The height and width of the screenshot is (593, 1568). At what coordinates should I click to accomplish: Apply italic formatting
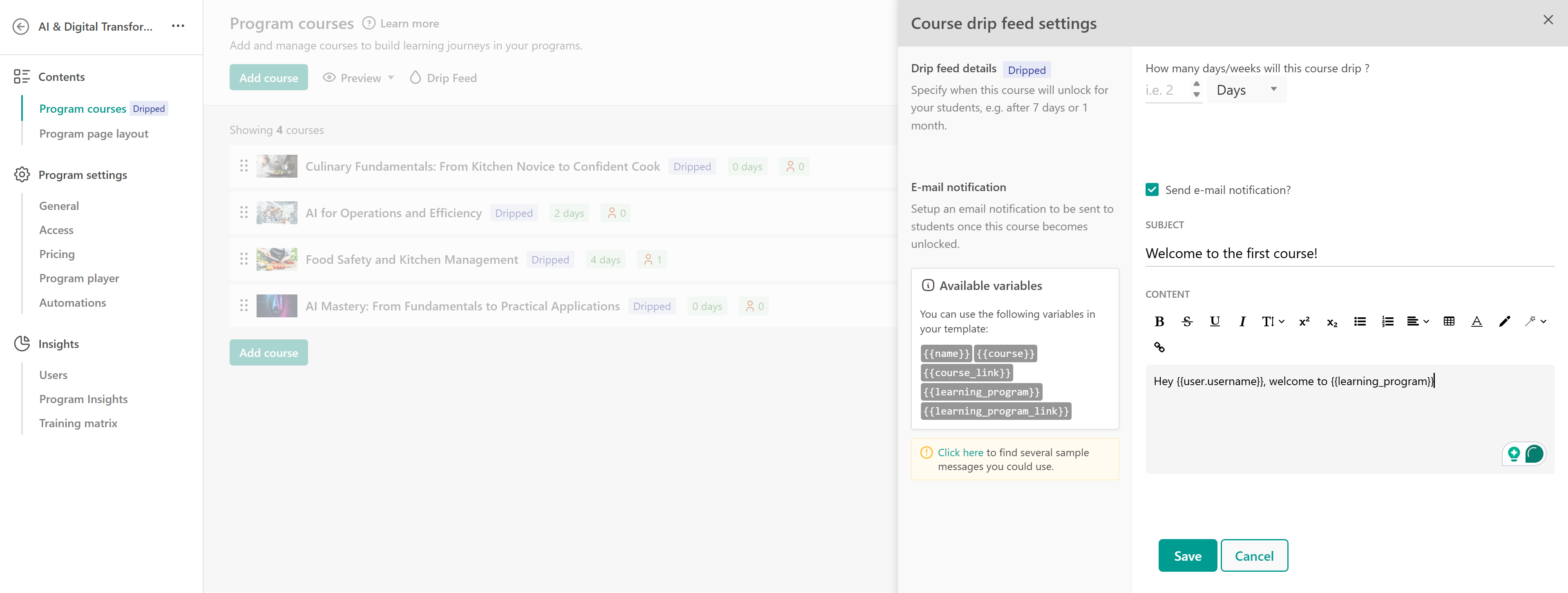click(1242, 321)
